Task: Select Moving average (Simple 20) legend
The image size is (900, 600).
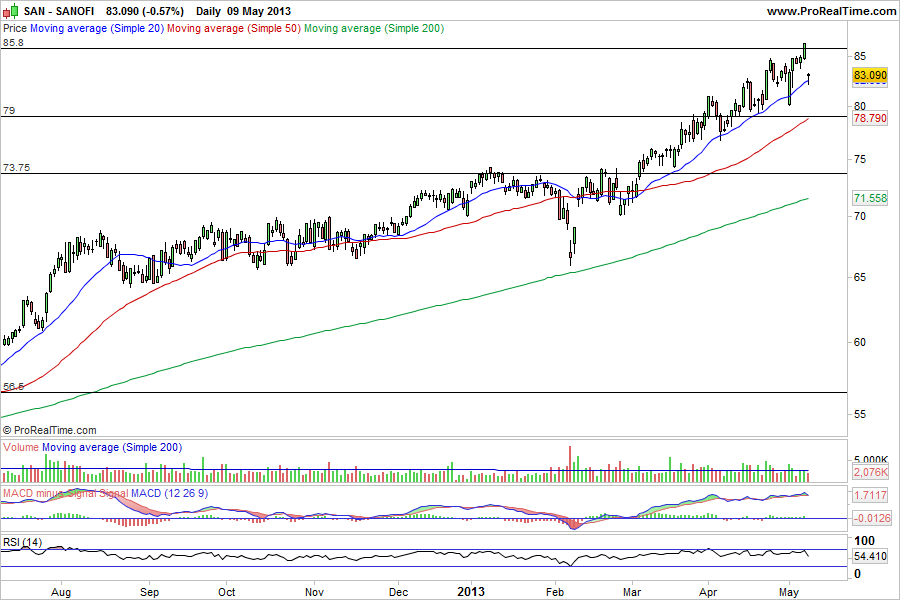Action: tap(97, 28)
